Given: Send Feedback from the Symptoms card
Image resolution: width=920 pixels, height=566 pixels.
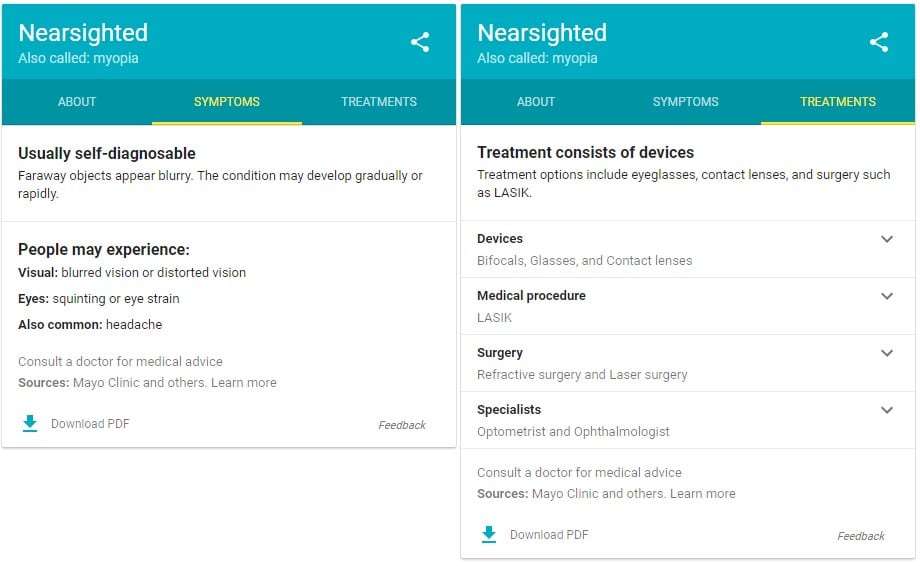Looking at the screenshot, I should [x=402, y=425].
